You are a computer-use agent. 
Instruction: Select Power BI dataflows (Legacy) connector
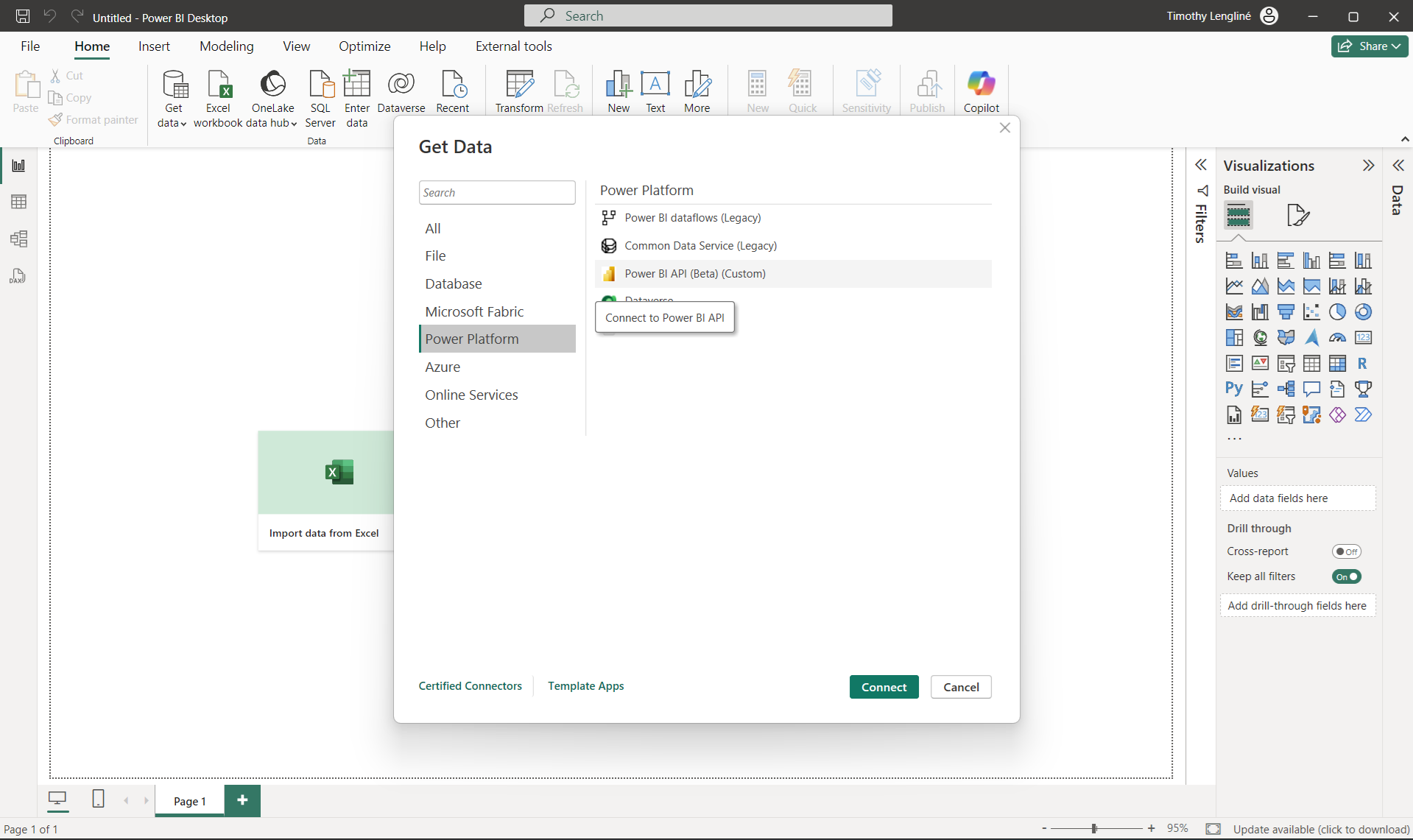[793, 218]
